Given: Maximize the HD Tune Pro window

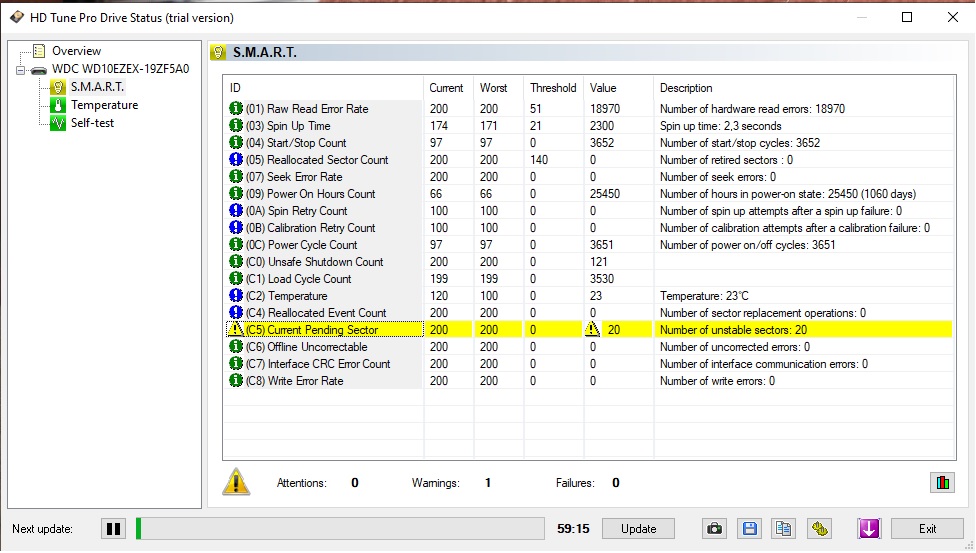Looking at the screenshot, I should 907,17.
